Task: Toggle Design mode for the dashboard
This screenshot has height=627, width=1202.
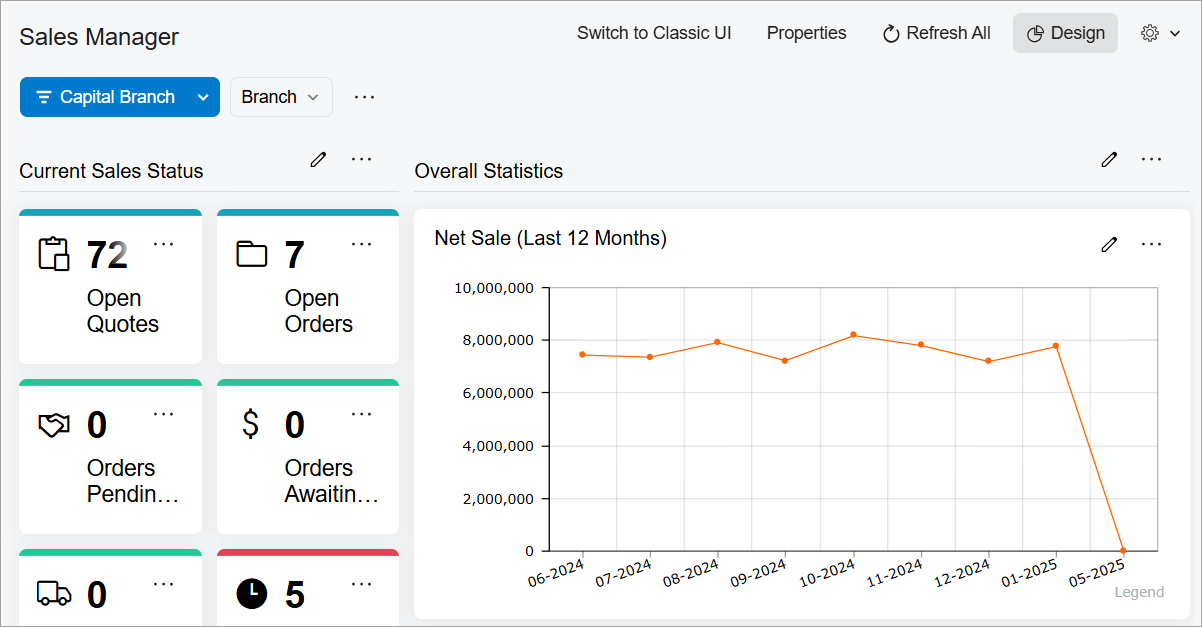Action: [1065, 33]
